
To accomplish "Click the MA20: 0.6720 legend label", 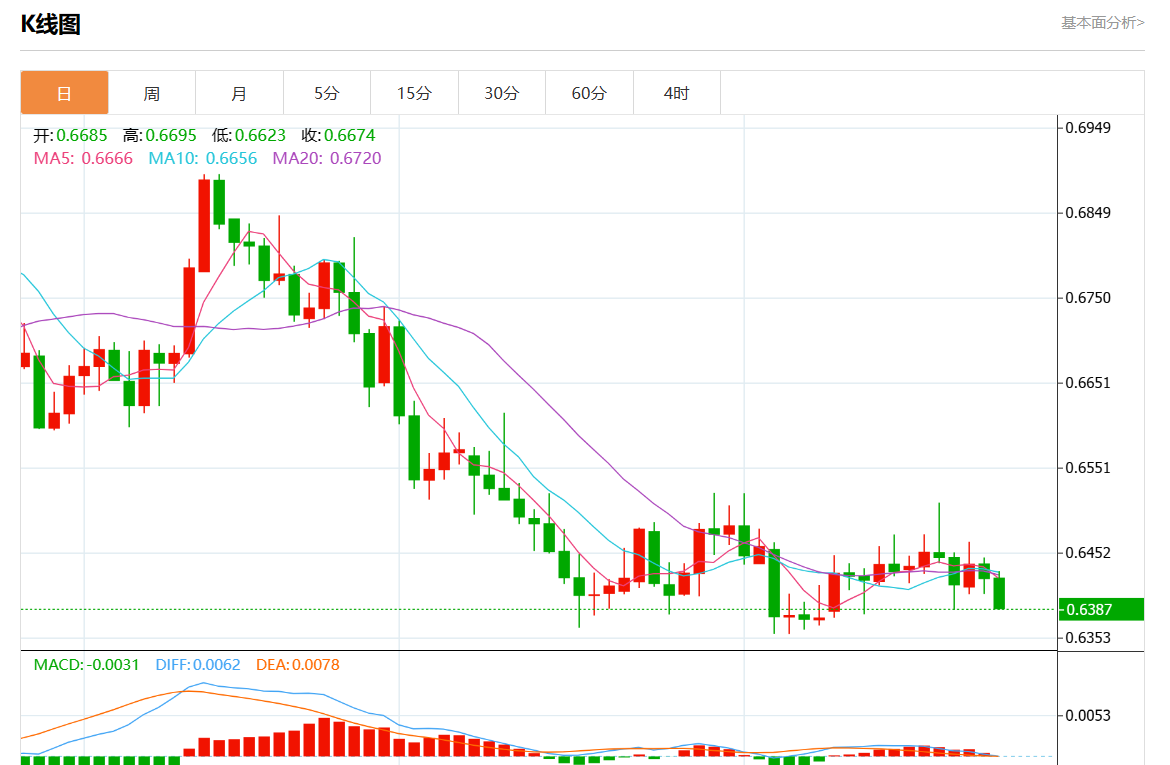I will (x=327, y=158).
